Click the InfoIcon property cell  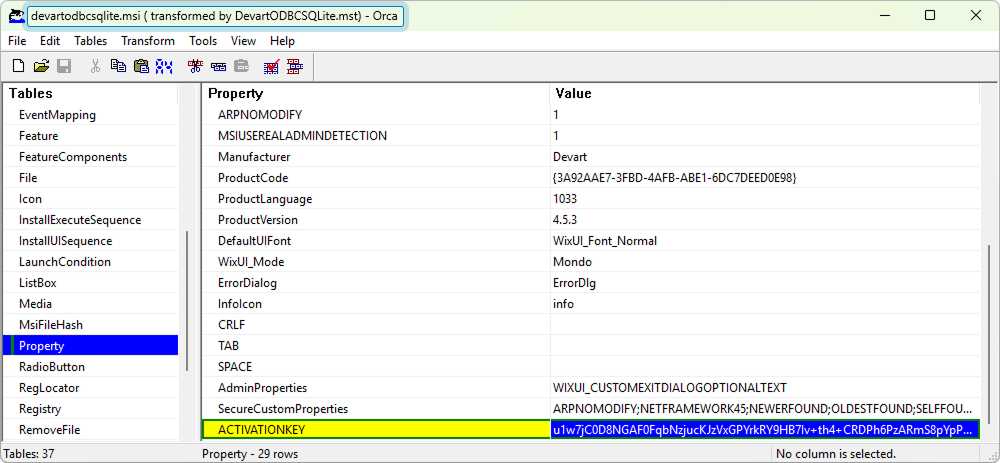[376, 304]
